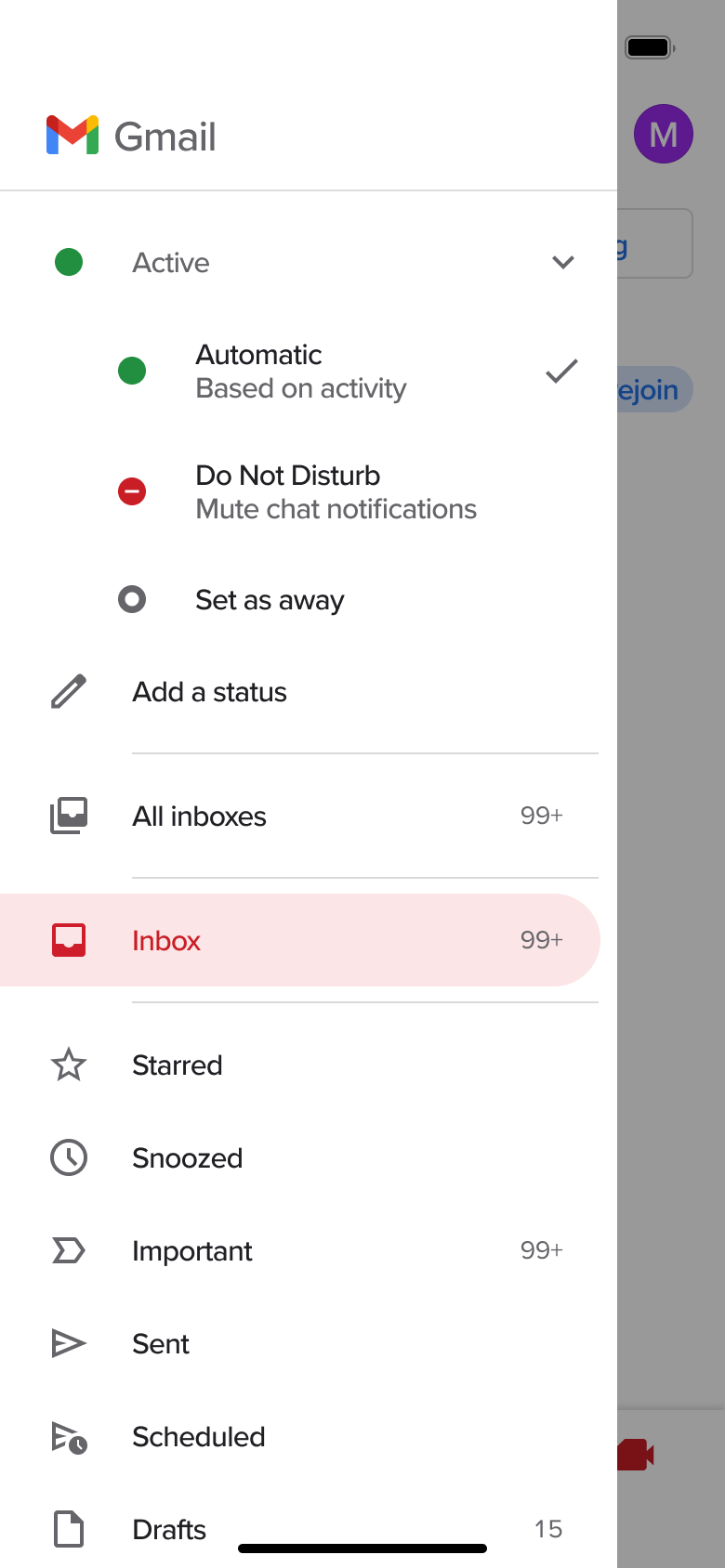Image resolution: width=725 pixels, height=1568 pixels.
Task: Tap the Gmail wordmark text
Action: [x=165, y=137]
